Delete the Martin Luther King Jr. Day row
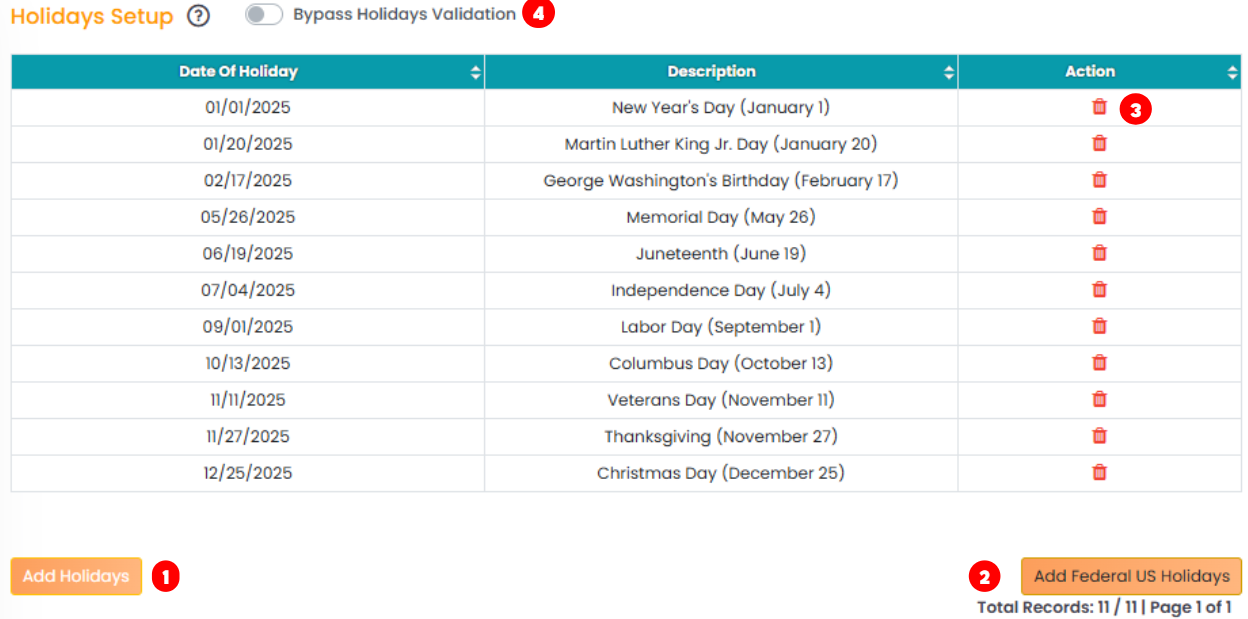The height and width of the screenshot is (619, 1248). tap(1099, 144)
